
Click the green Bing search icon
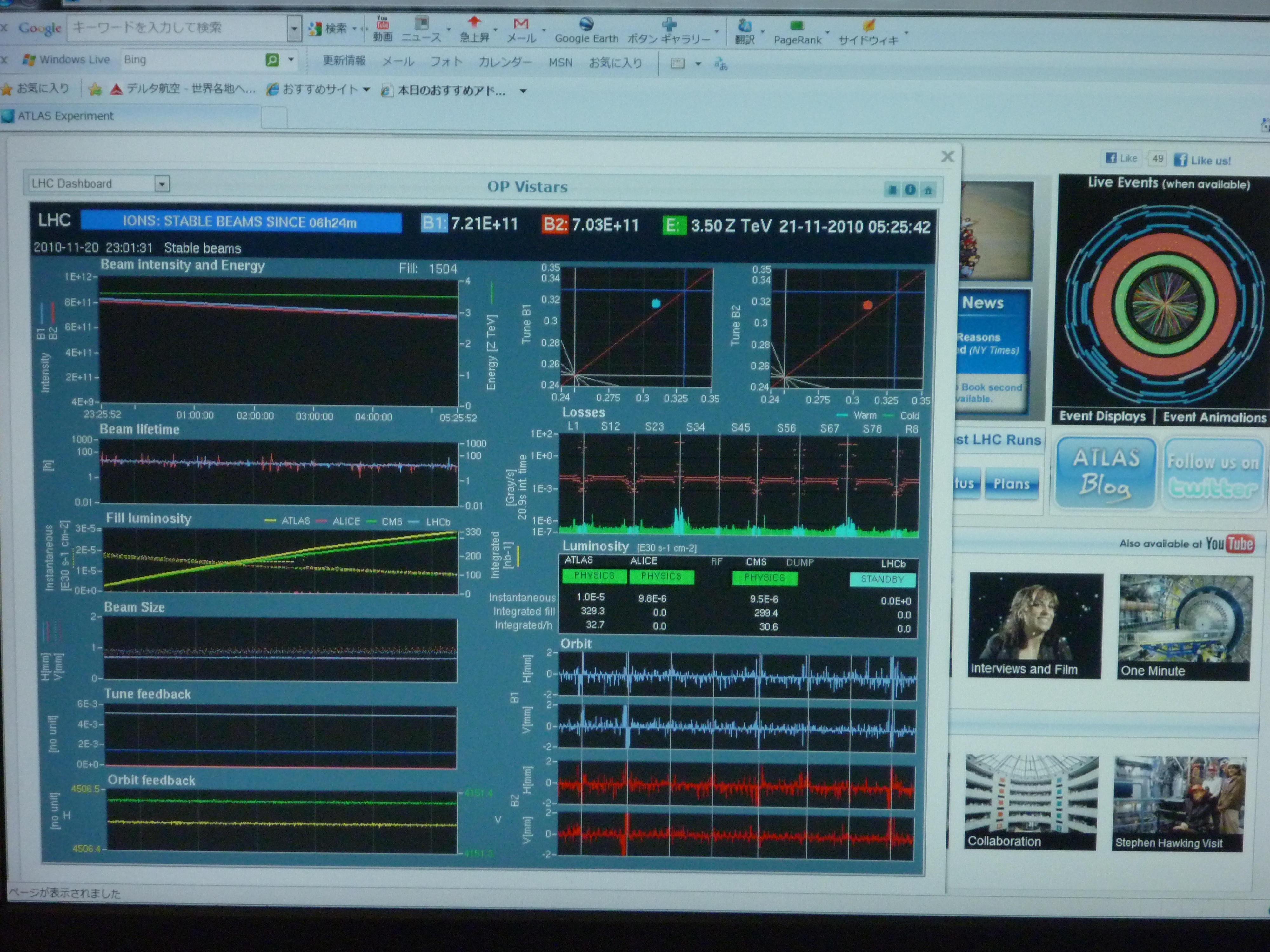(272, 60)
